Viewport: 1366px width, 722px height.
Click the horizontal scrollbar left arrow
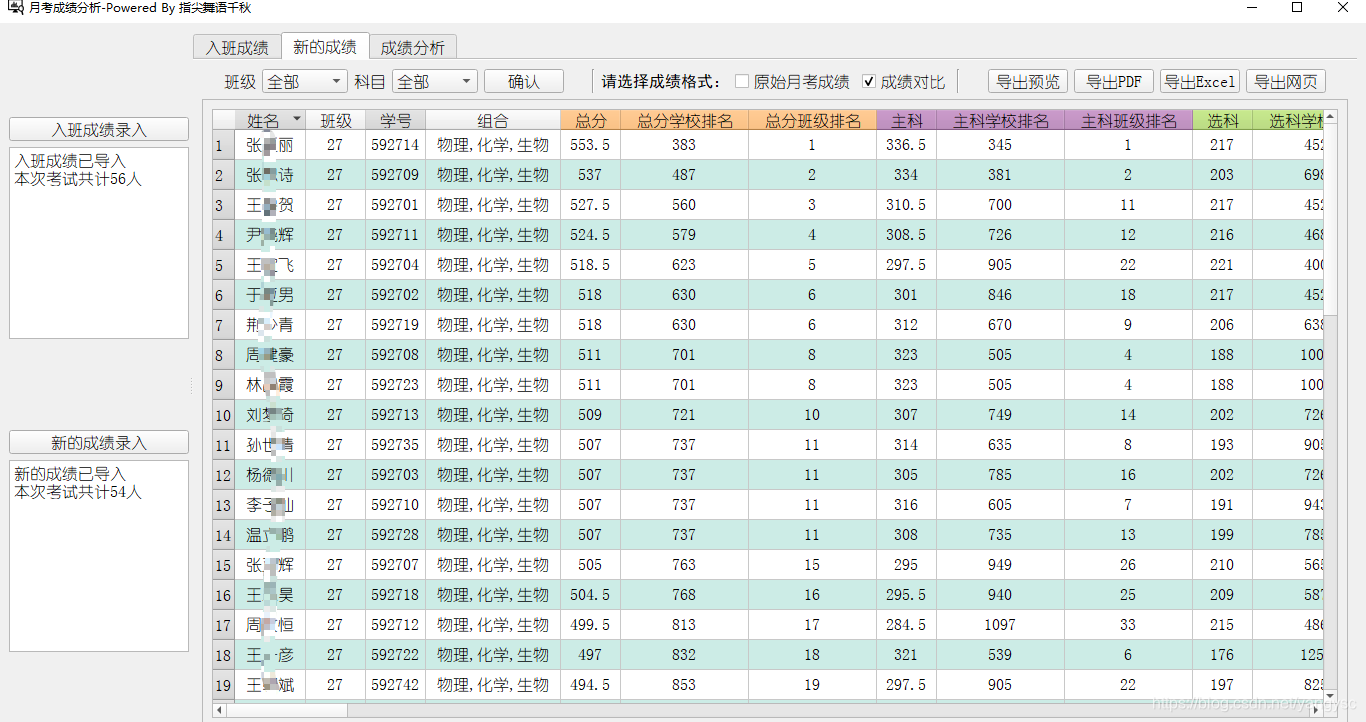coord(220,710)
